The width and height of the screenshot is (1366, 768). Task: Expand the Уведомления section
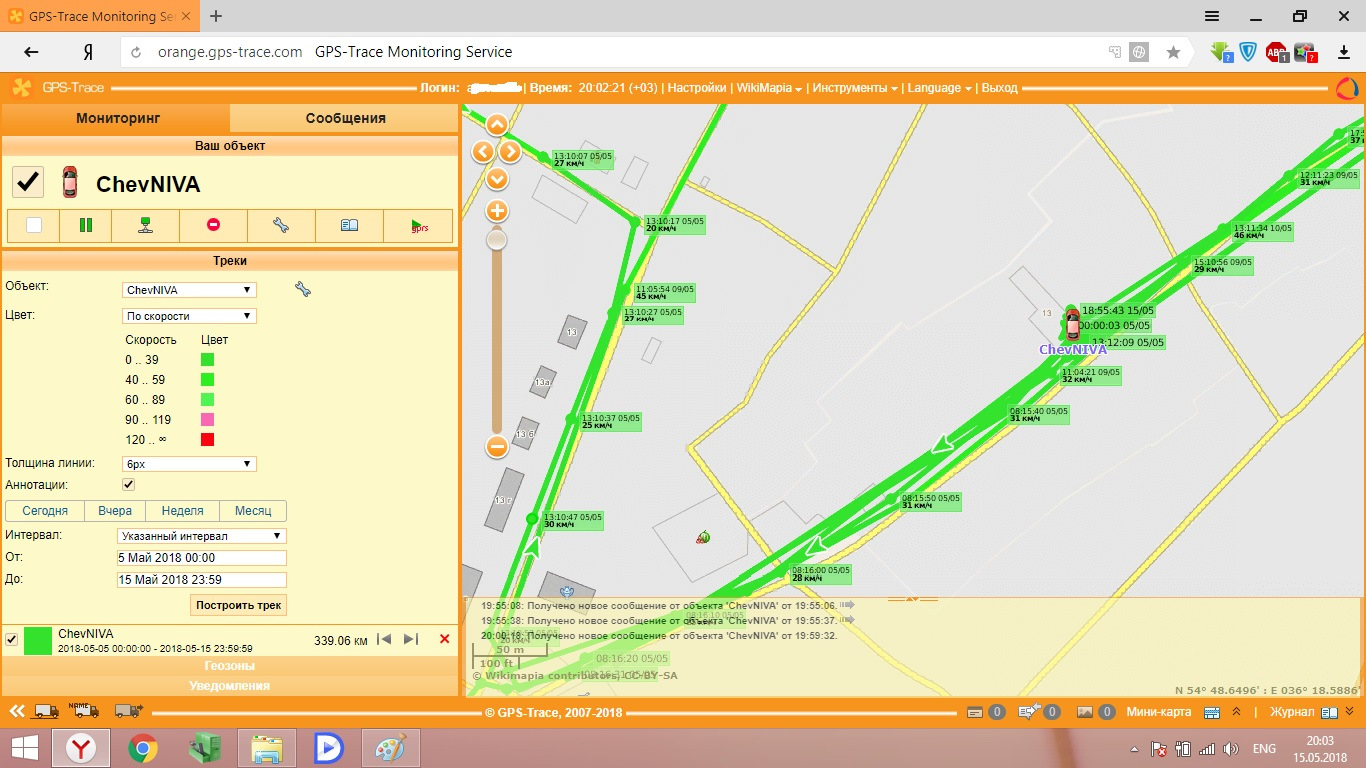point(230,686)
